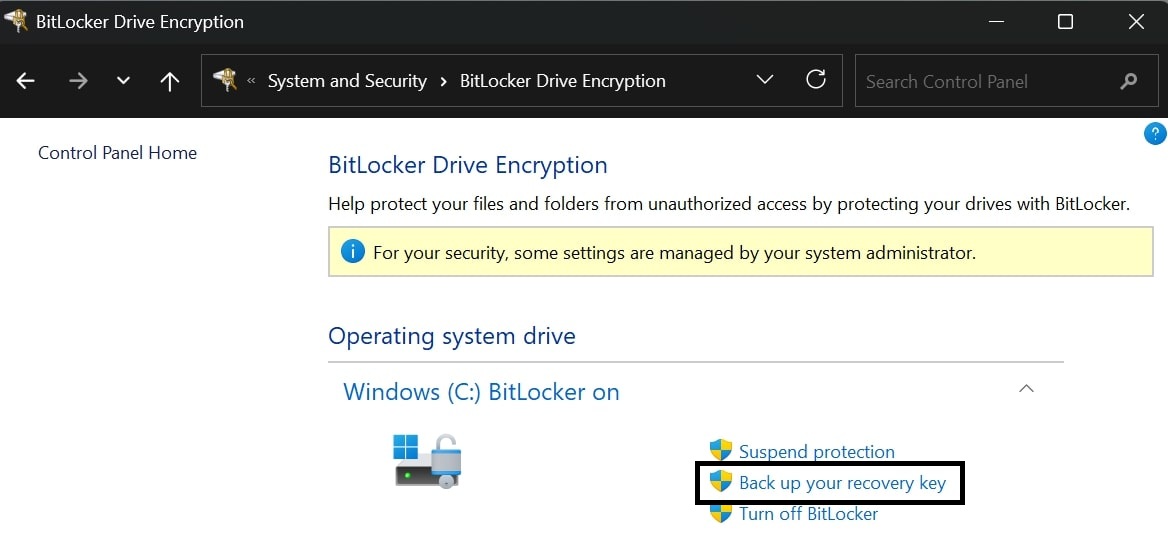Select BitLocker Drive Encryption breadcrumb

click(562, 81)
